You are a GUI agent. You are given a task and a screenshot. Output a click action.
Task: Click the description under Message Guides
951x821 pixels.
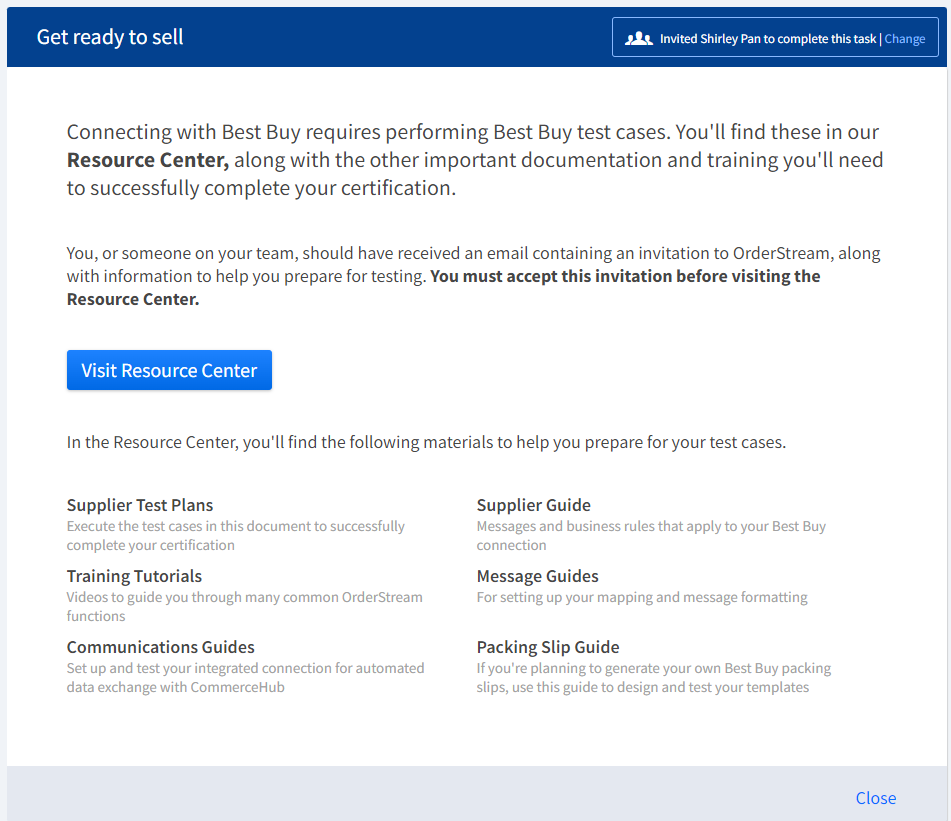pos(641,597)
